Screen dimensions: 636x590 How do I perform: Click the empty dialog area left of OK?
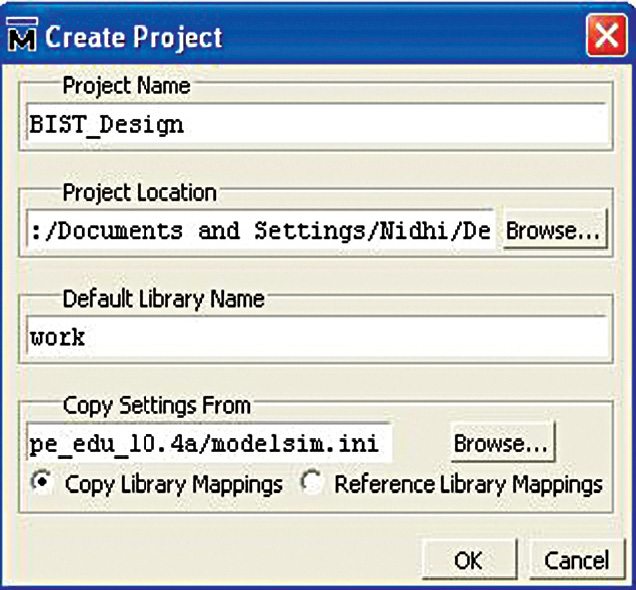tap(220, 558)
